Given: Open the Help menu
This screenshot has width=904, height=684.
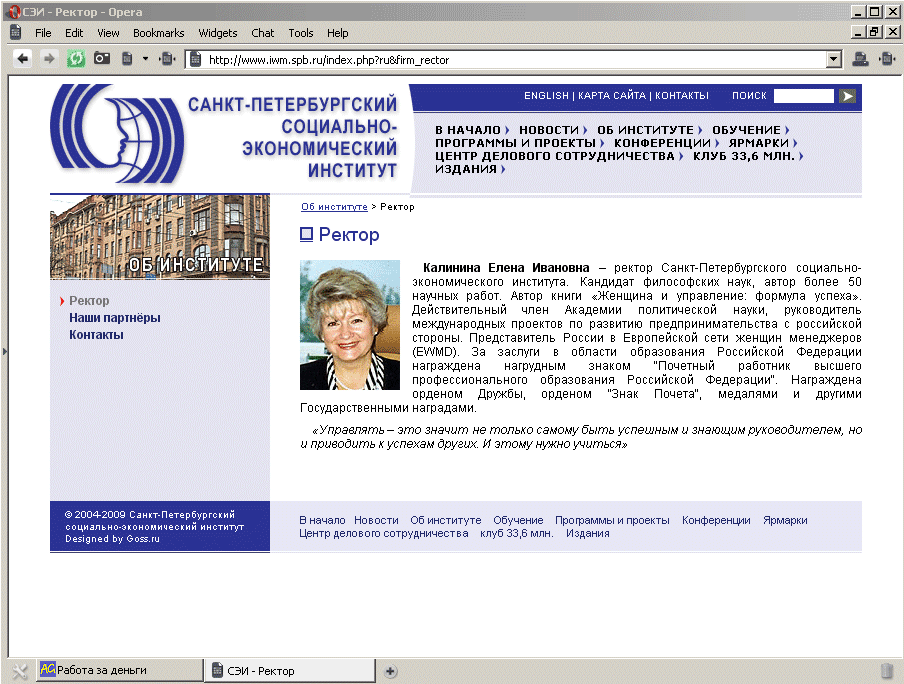Looking at the screenshot, I should coord(338,33).
